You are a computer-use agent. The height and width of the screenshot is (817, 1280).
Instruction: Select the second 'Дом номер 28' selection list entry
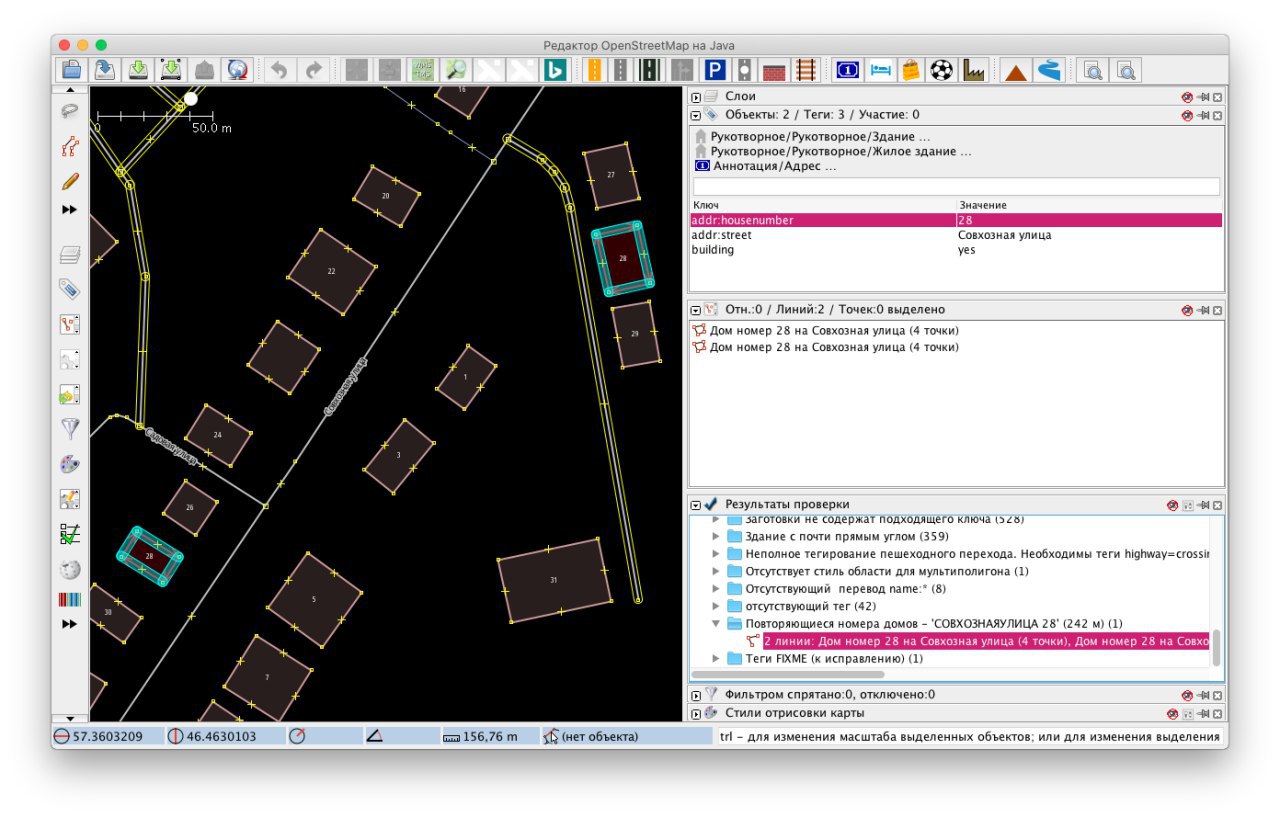tap(834, 348)
